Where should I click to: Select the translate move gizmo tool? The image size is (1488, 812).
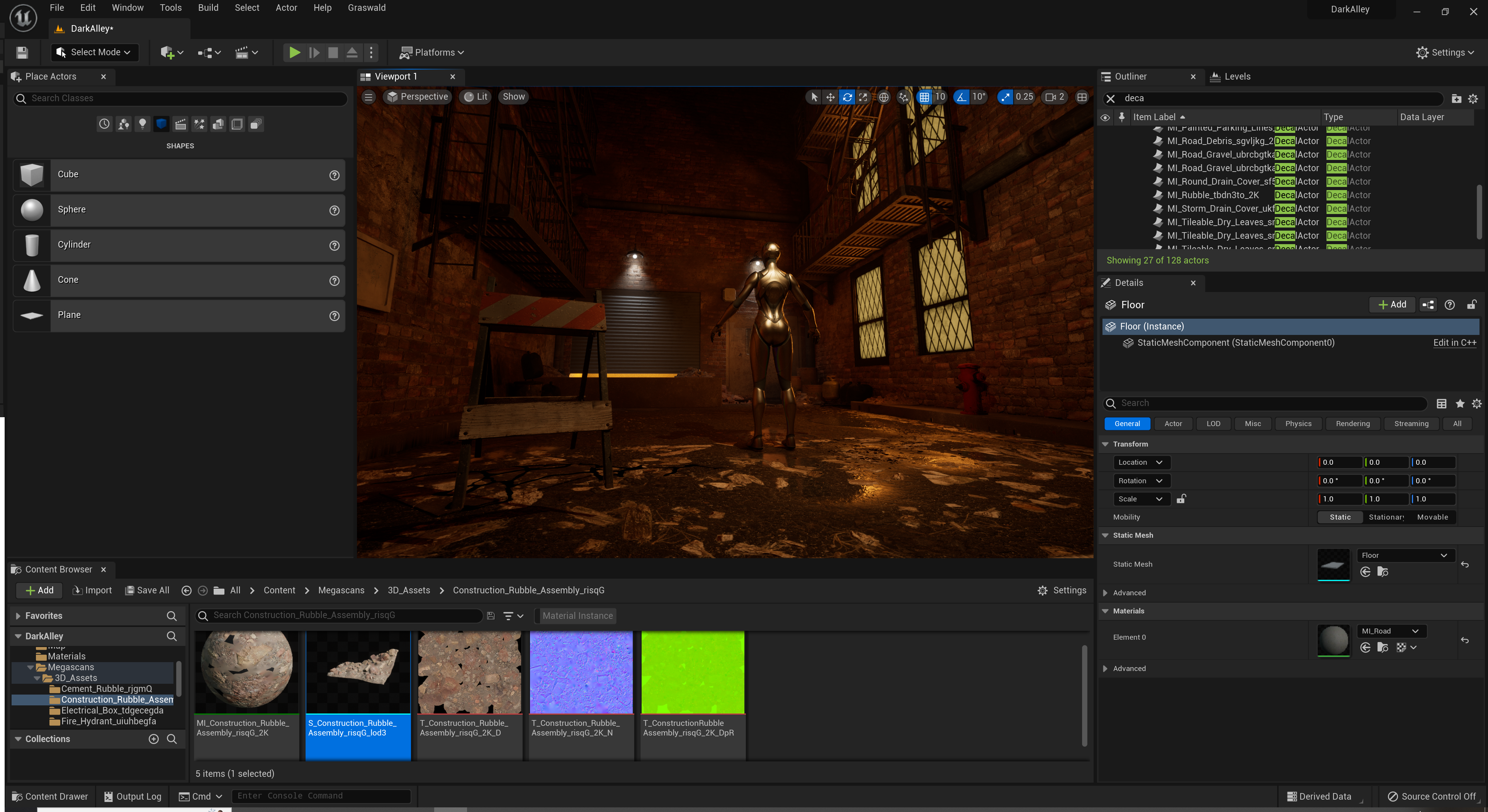click(x=830, y=97)
